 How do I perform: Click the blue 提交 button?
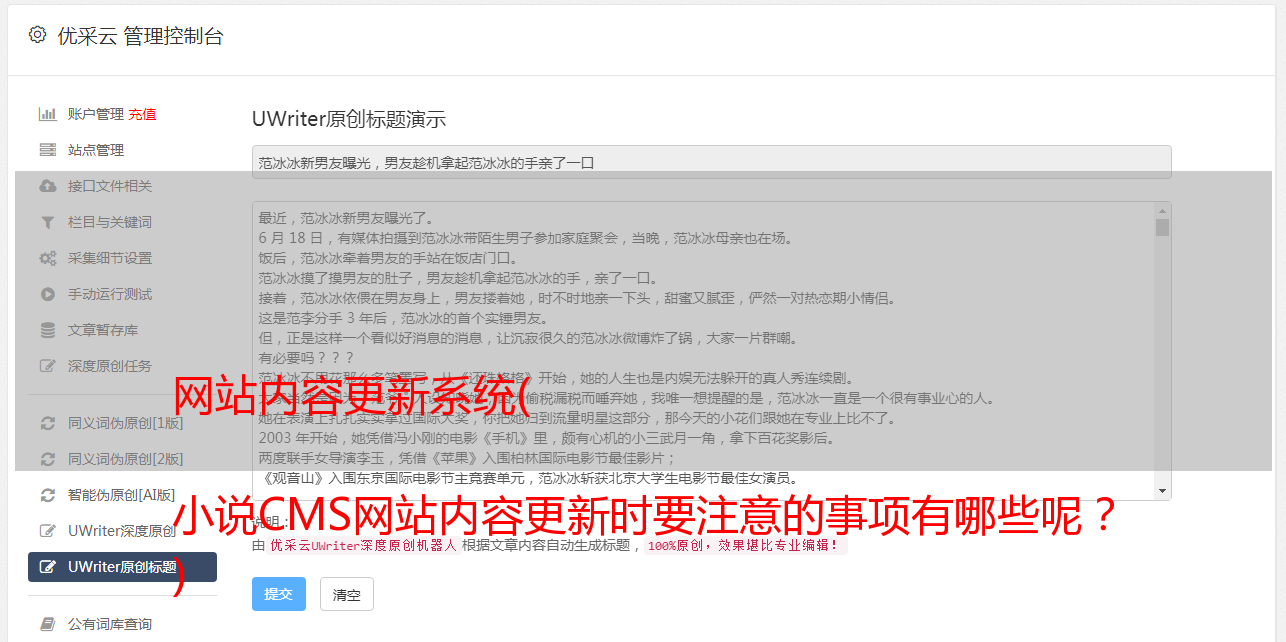click(x=278, y=594)
